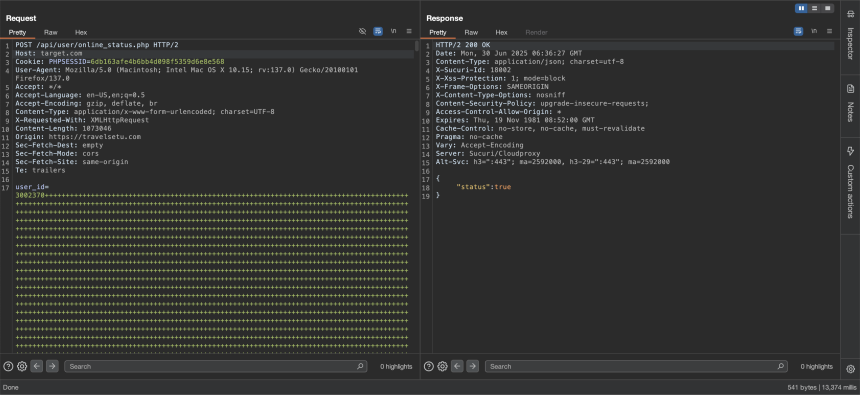Screen dimensions: 860x395
Task: Go to next match in Request search
Action: pos(52,366)
